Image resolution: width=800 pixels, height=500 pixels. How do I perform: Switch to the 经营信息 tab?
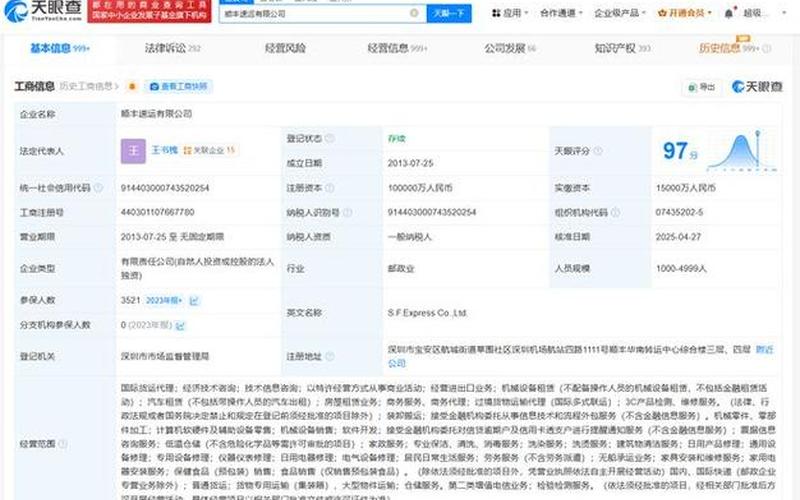coord(397,48)
